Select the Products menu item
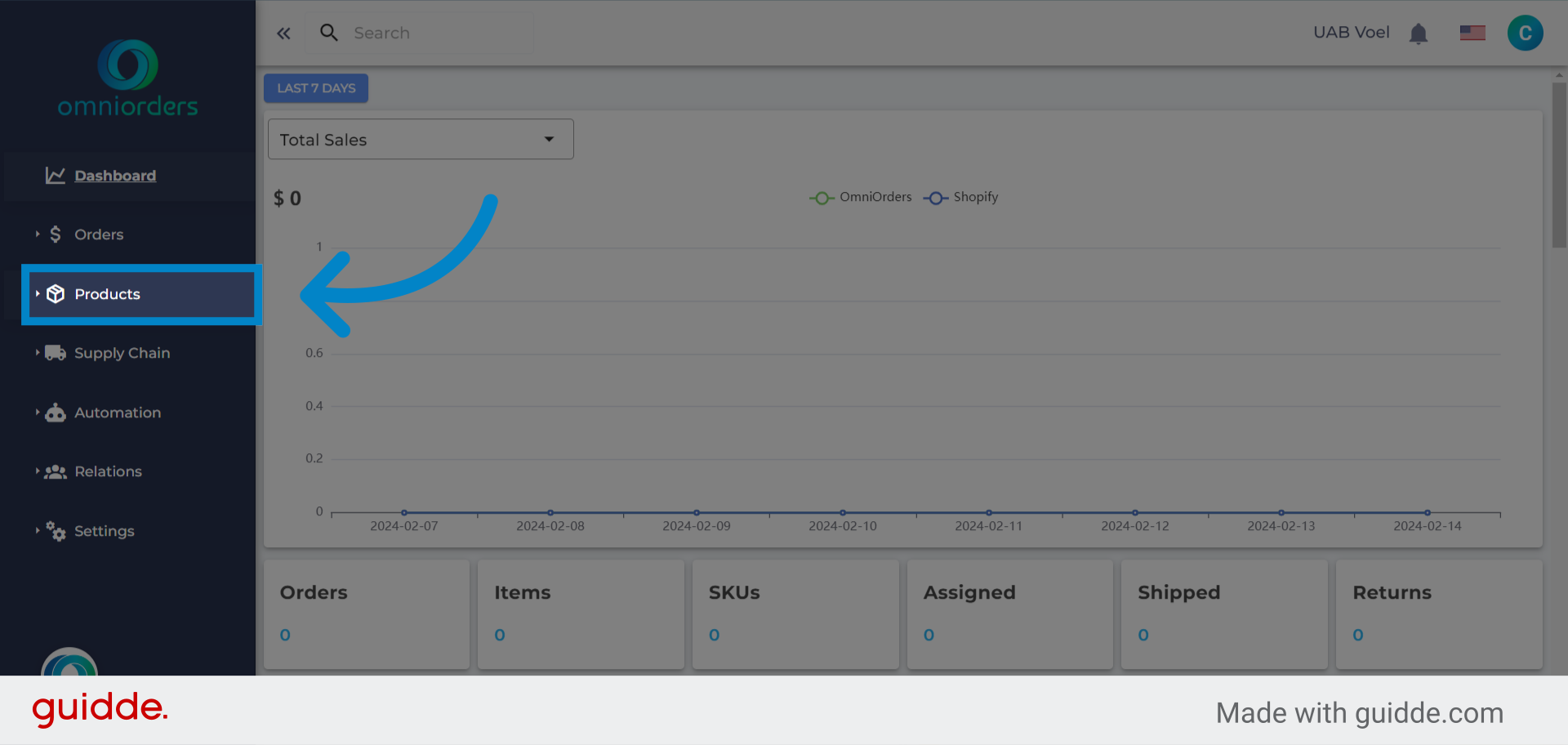 click(x=107, y=294)
